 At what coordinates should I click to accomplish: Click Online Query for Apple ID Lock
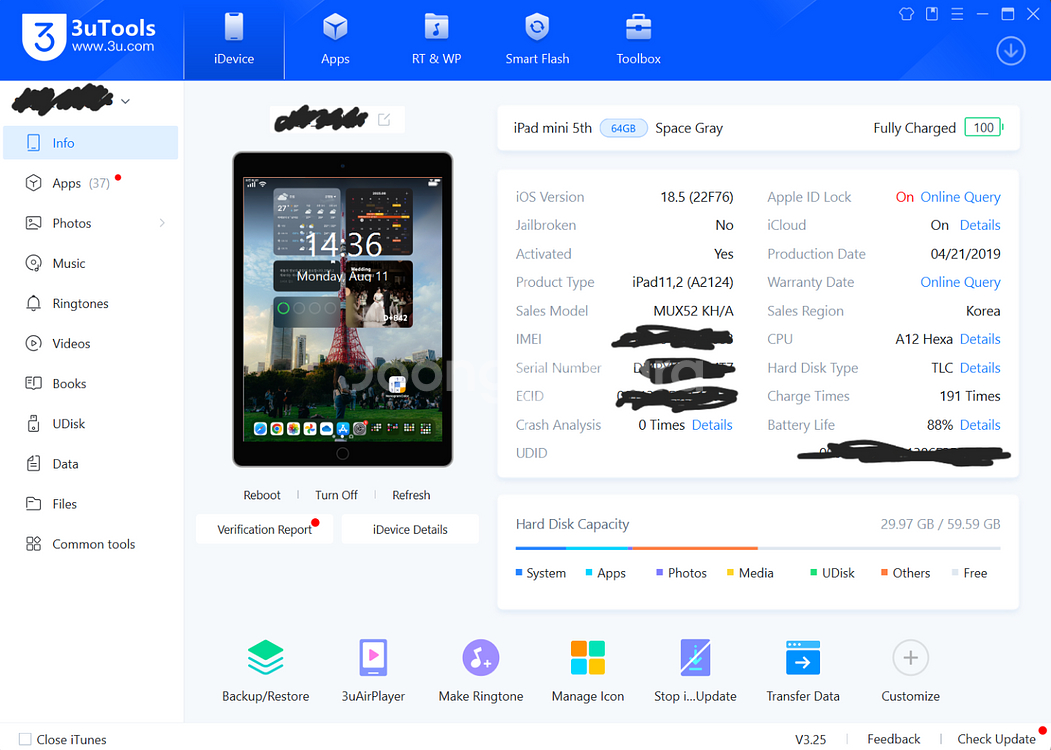pyautogui.click(x=960, y=197)
